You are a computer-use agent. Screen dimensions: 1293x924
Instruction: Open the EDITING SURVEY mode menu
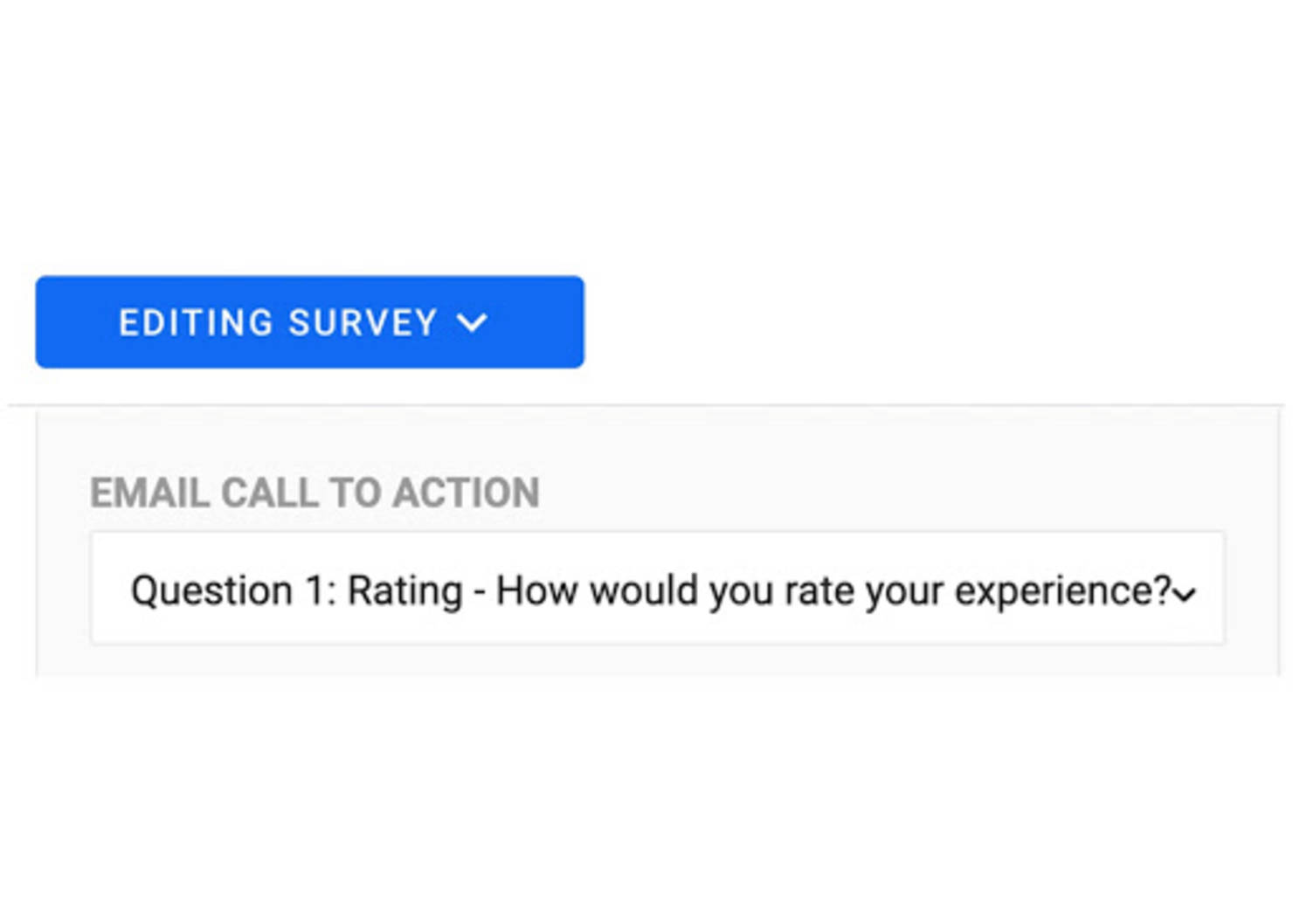(x=309, y=322)
